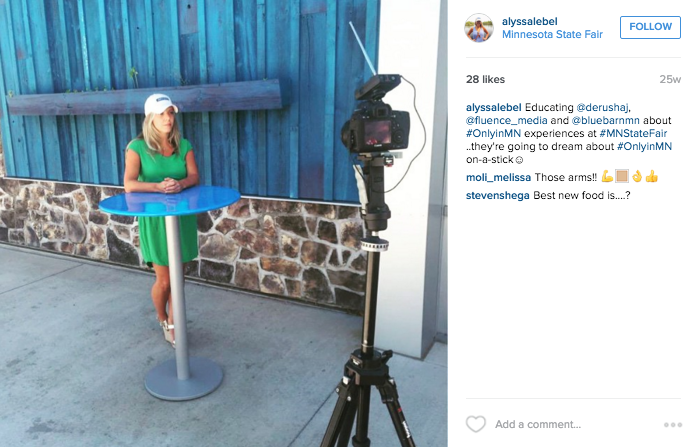
Task: Open the three-dot more options menu
Action: (673, 425)
